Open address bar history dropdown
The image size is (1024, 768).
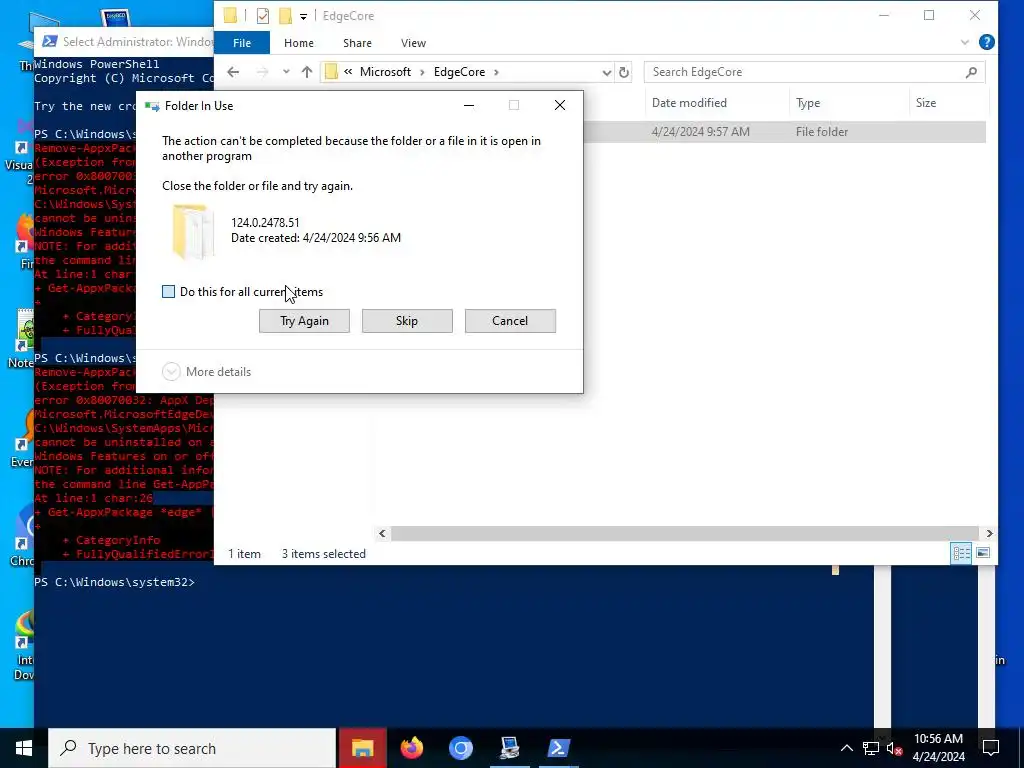[x=606, y=72]
